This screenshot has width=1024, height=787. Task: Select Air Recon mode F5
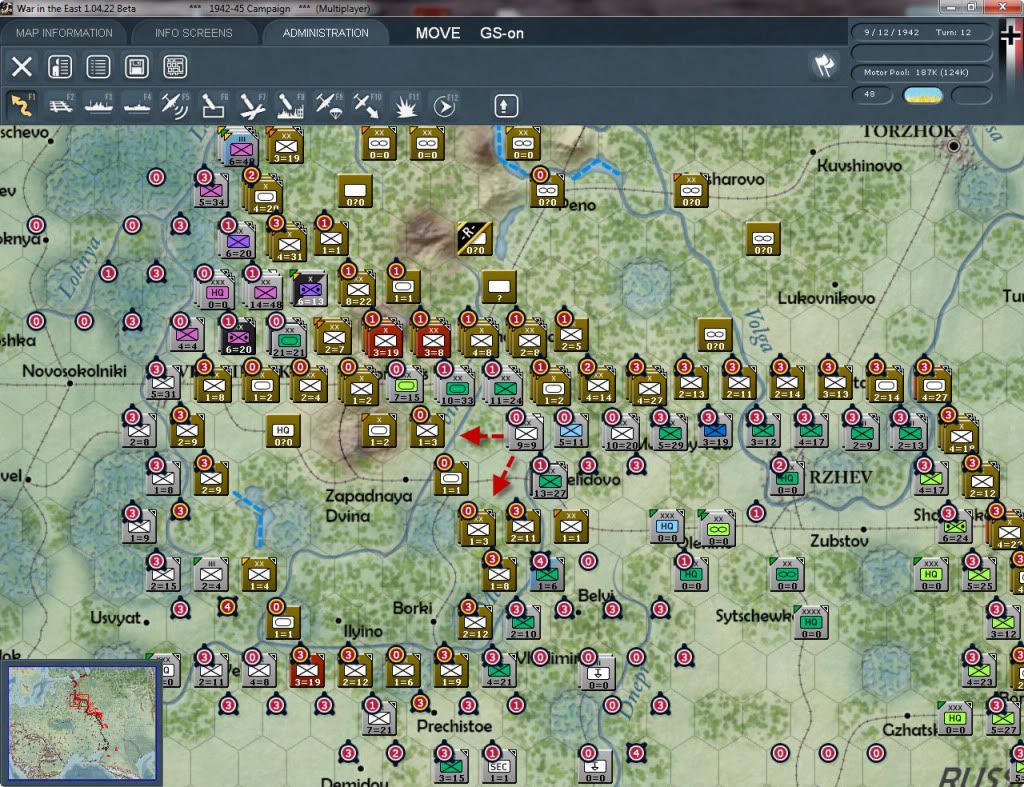(175, 105)
